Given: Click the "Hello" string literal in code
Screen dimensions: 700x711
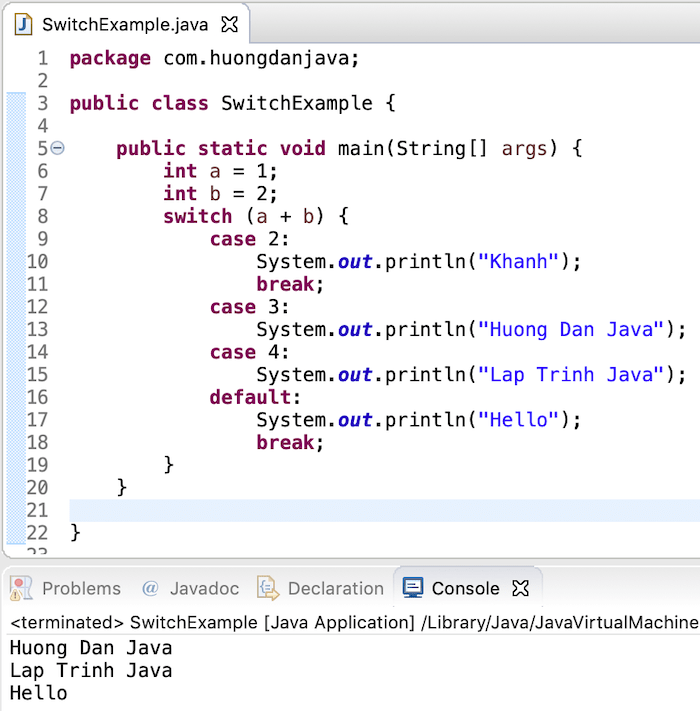Looking at the screenshot, I should tap(518, 420).
